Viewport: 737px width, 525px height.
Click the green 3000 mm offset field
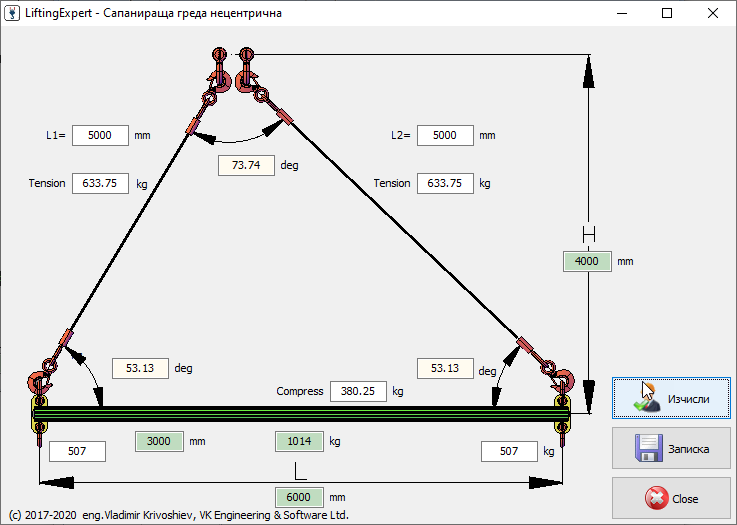tap(160, 440)
